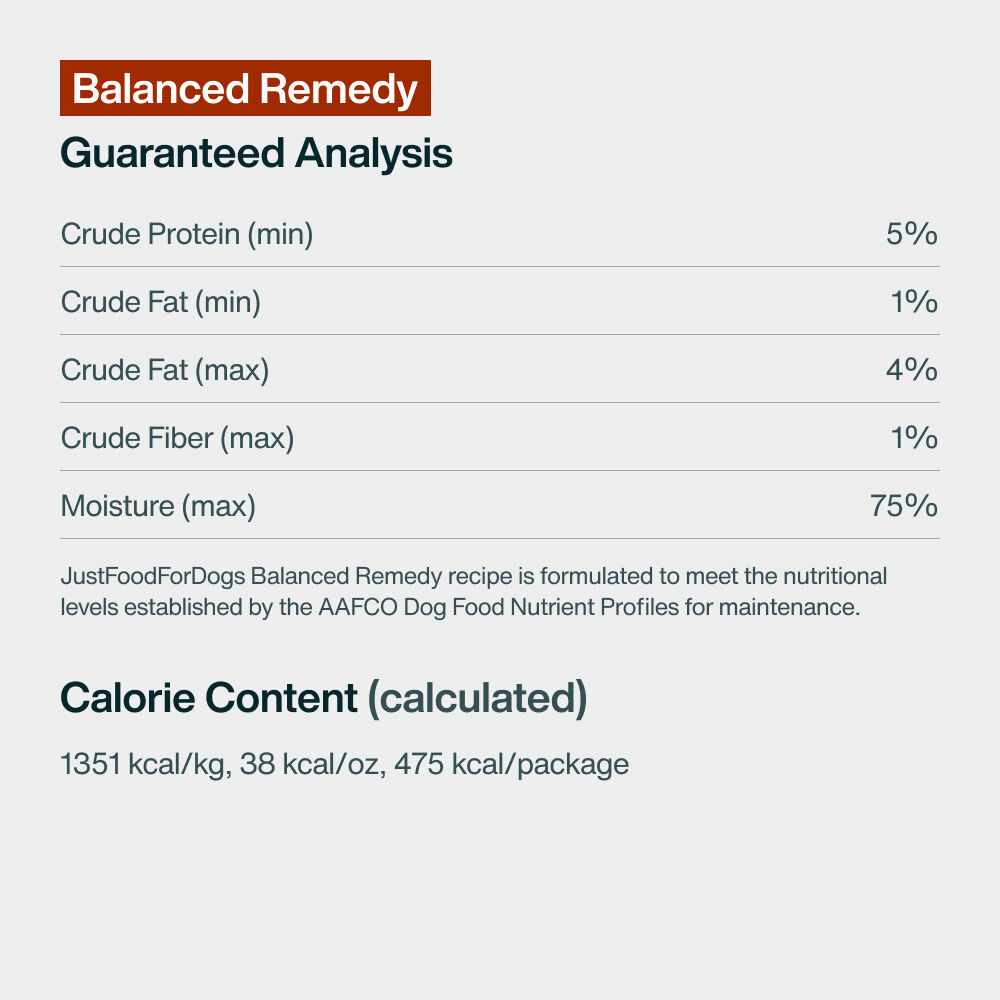Click the 75% moisture value
This screenshot has height=1000, width=1000.
coord(904,506)
